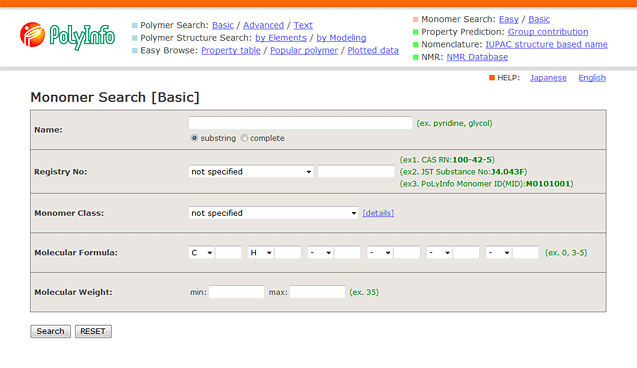Open Monomer Class details link

point(378,213)
